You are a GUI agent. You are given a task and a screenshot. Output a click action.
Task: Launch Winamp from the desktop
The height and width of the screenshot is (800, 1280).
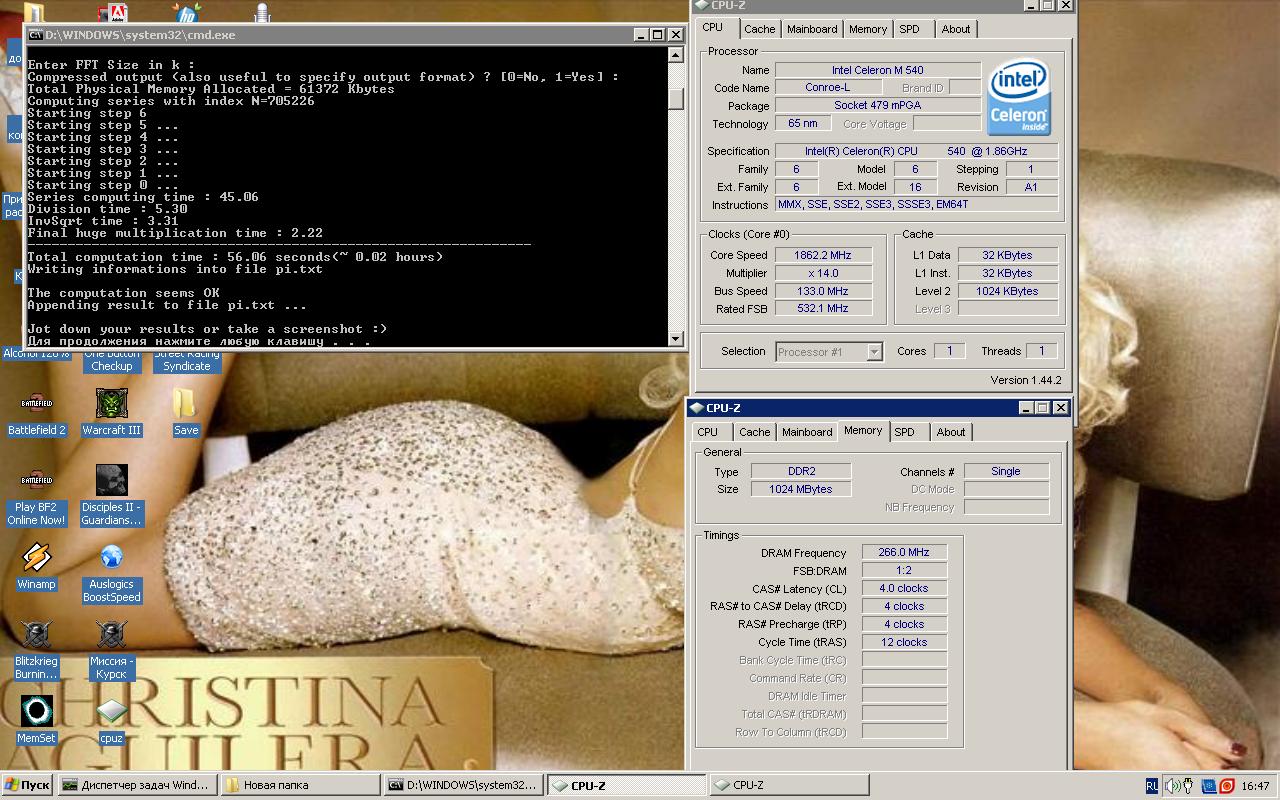pyautogui.click(x=37, y=566)
